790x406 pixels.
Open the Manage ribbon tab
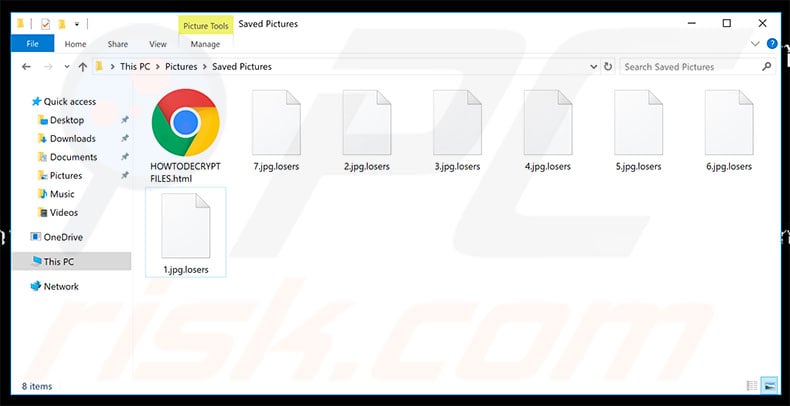(x=205, y=44)
